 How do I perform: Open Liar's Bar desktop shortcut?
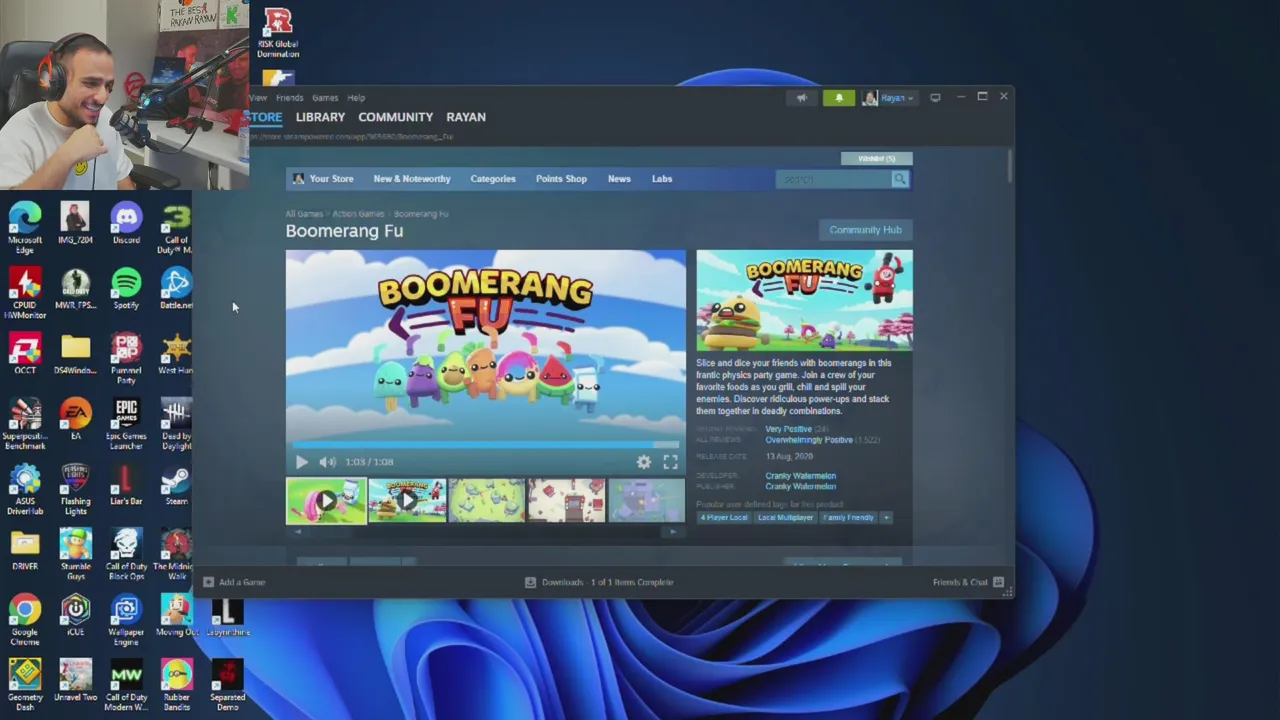pos(126,485)
